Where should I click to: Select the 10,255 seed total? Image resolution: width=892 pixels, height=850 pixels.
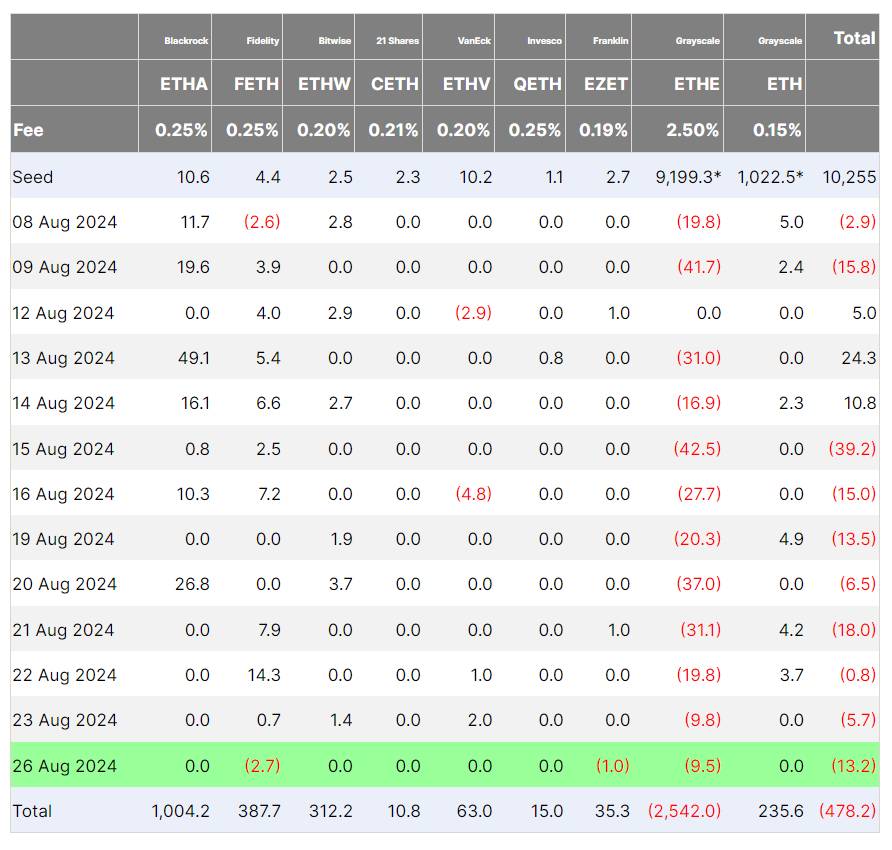point(849,177)
